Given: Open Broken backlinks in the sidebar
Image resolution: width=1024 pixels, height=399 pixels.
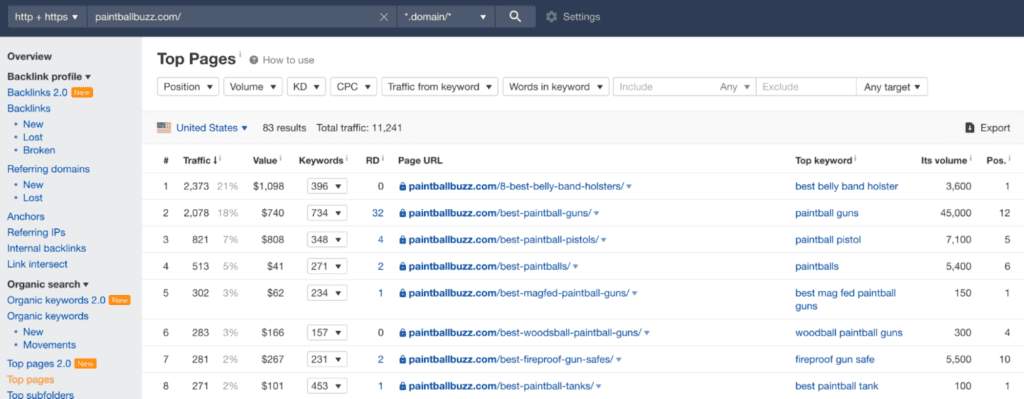Looking at the screenshot, I should (39, 150).
